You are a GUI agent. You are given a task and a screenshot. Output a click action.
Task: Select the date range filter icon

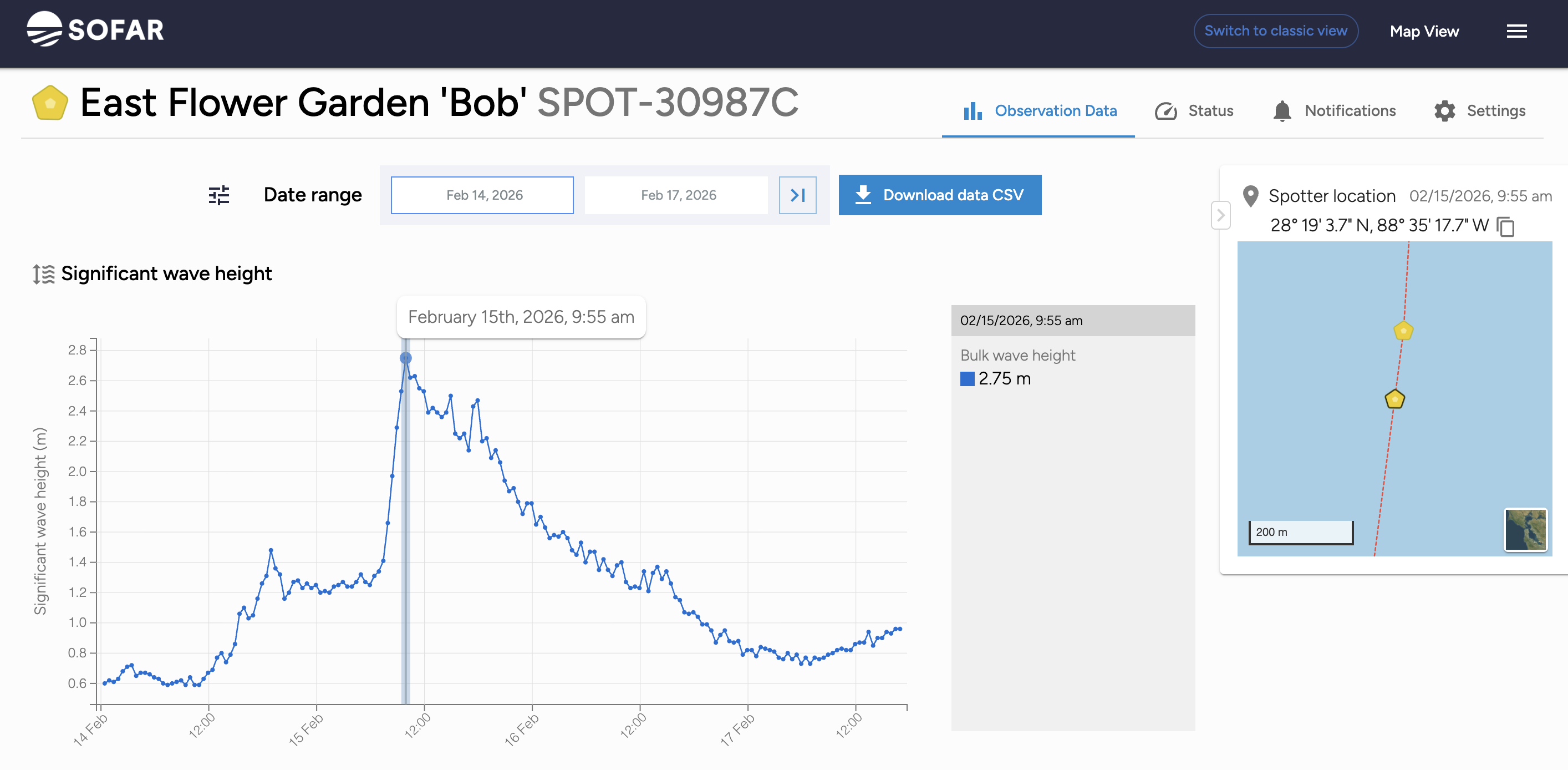point(218,195)
